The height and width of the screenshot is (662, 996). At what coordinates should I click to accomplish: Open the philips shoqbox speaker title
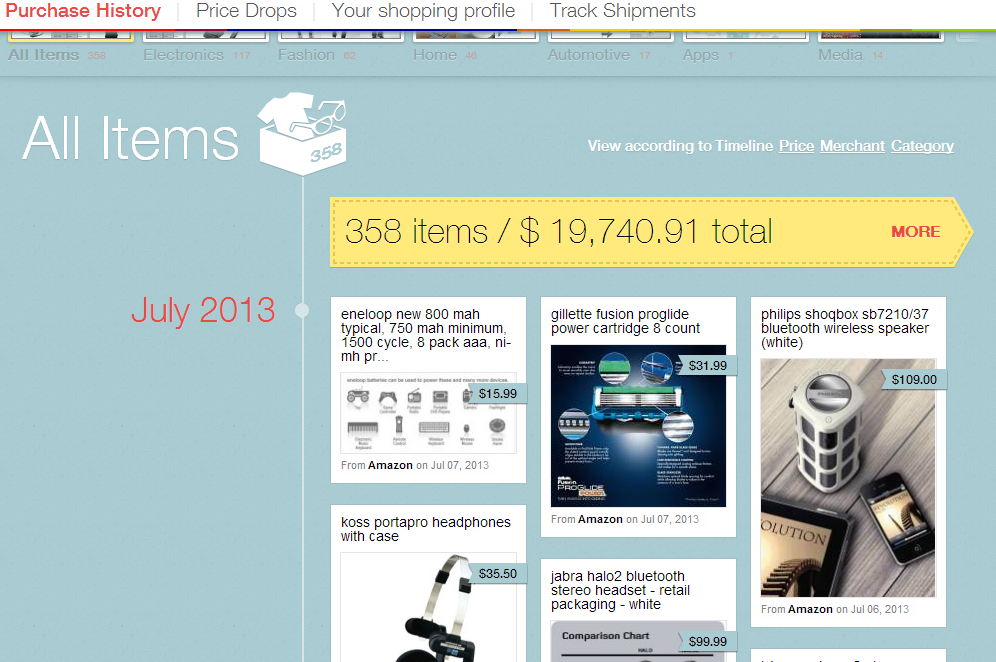pyautogui.click(x=845, y=328)
